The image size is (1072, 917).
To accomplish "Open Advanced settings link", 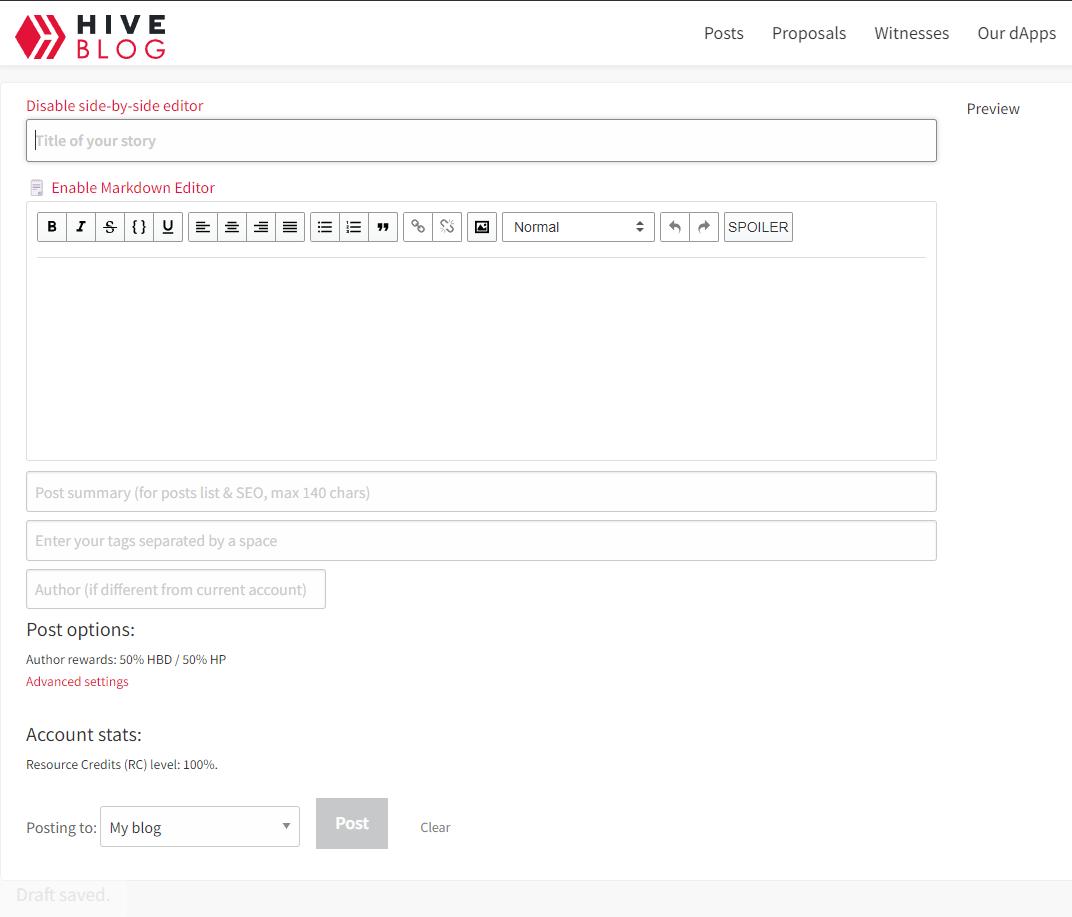I will pos(77,682).
